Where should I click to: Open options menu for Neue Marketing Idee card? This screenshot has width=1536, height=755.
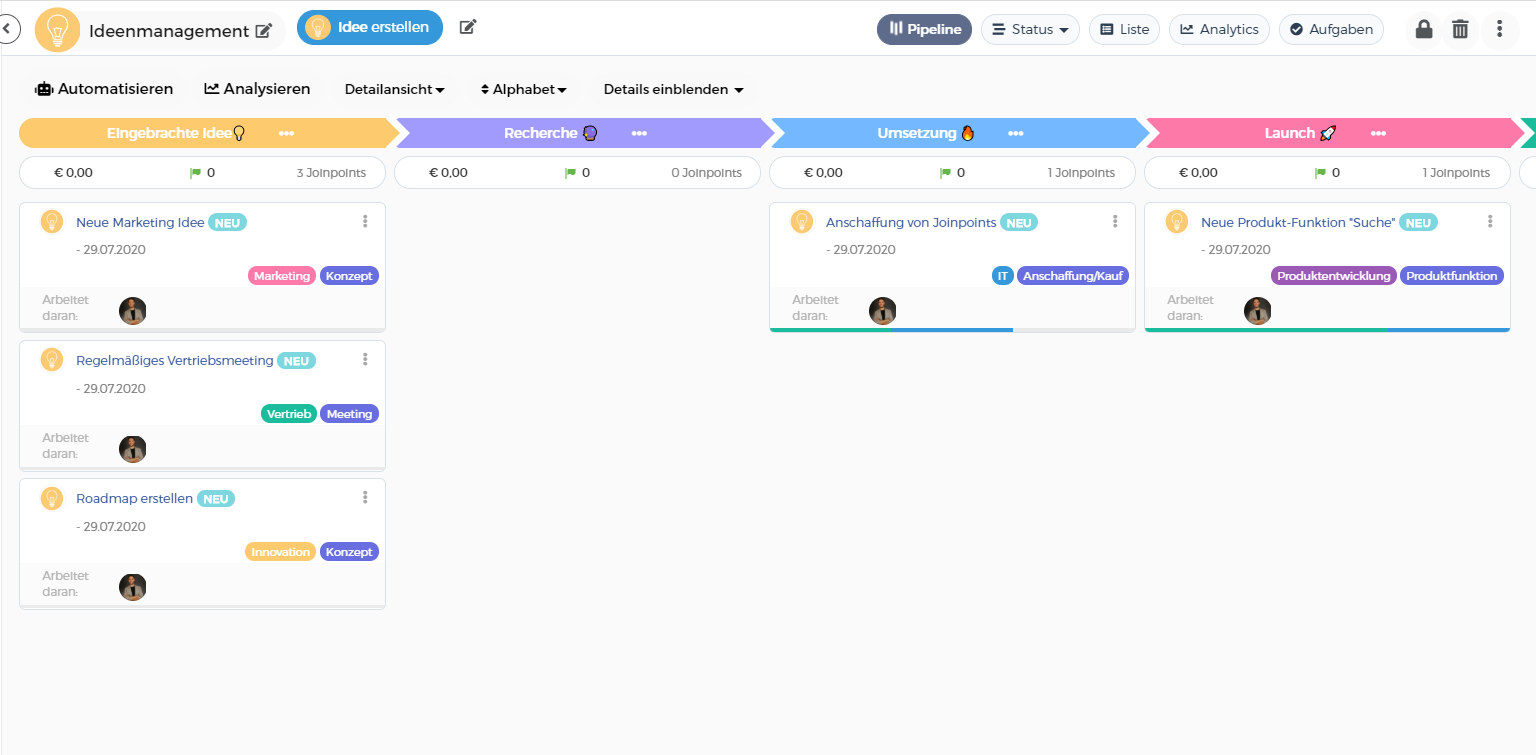[x=365, y=221]
